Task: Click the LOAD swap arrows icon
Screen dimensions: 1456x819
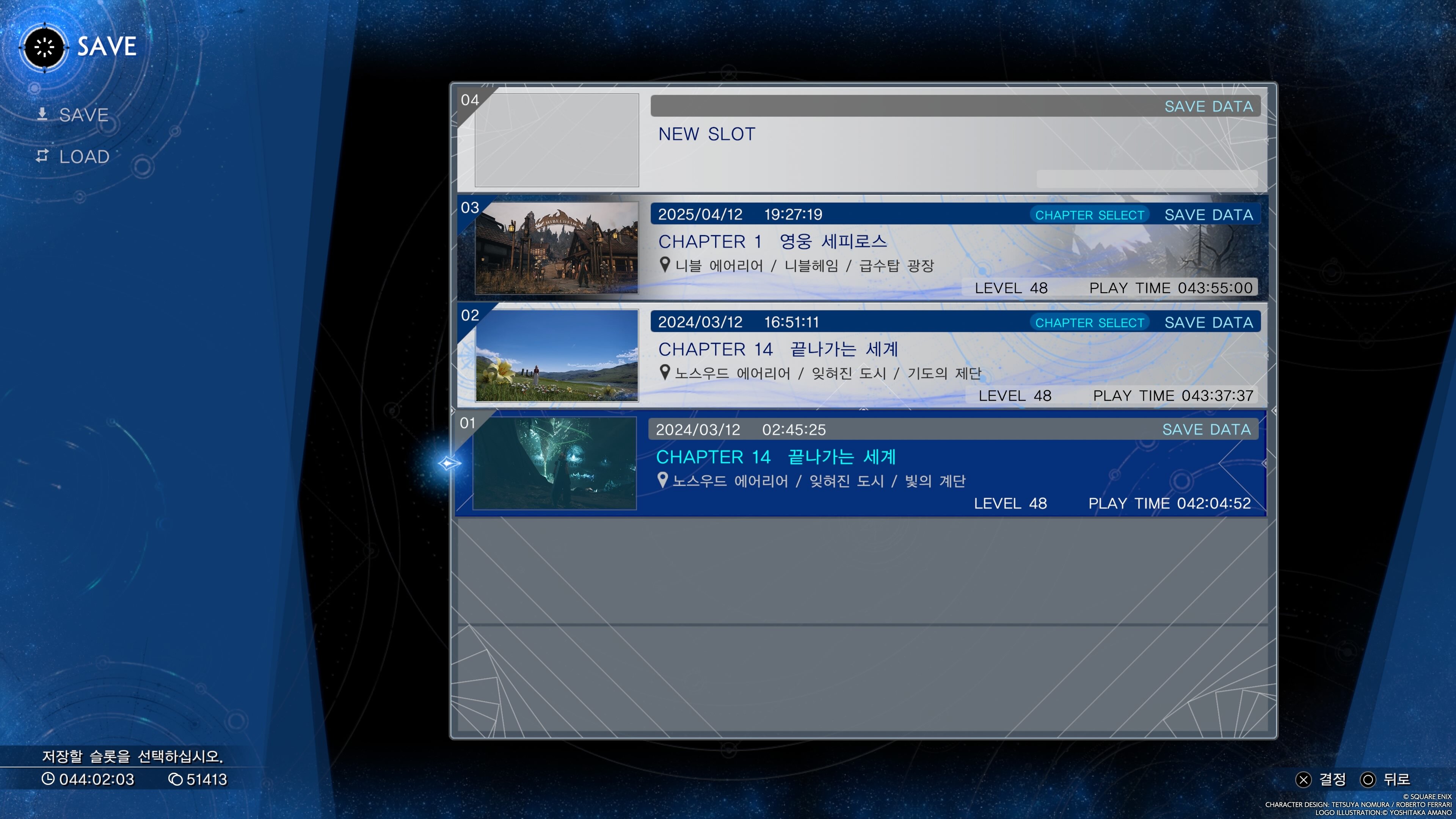Action: pos(42,155)
